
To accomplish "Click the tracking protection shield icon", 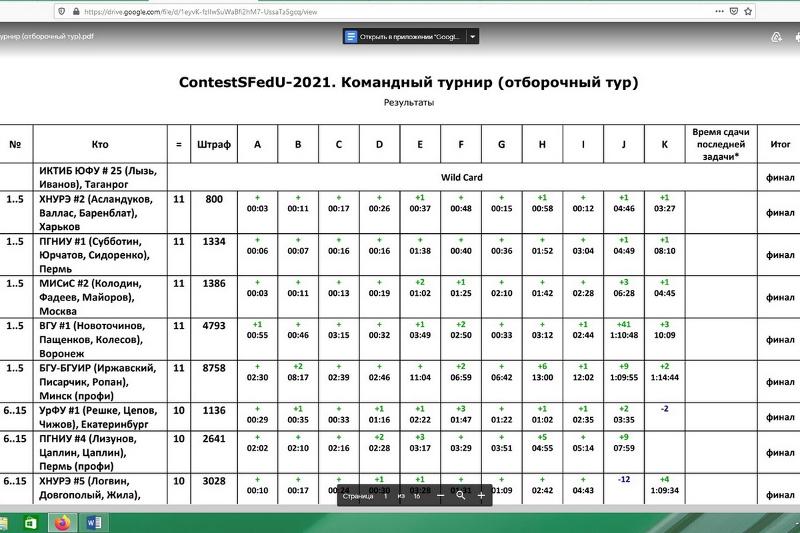I will click(x=62, y=12).
